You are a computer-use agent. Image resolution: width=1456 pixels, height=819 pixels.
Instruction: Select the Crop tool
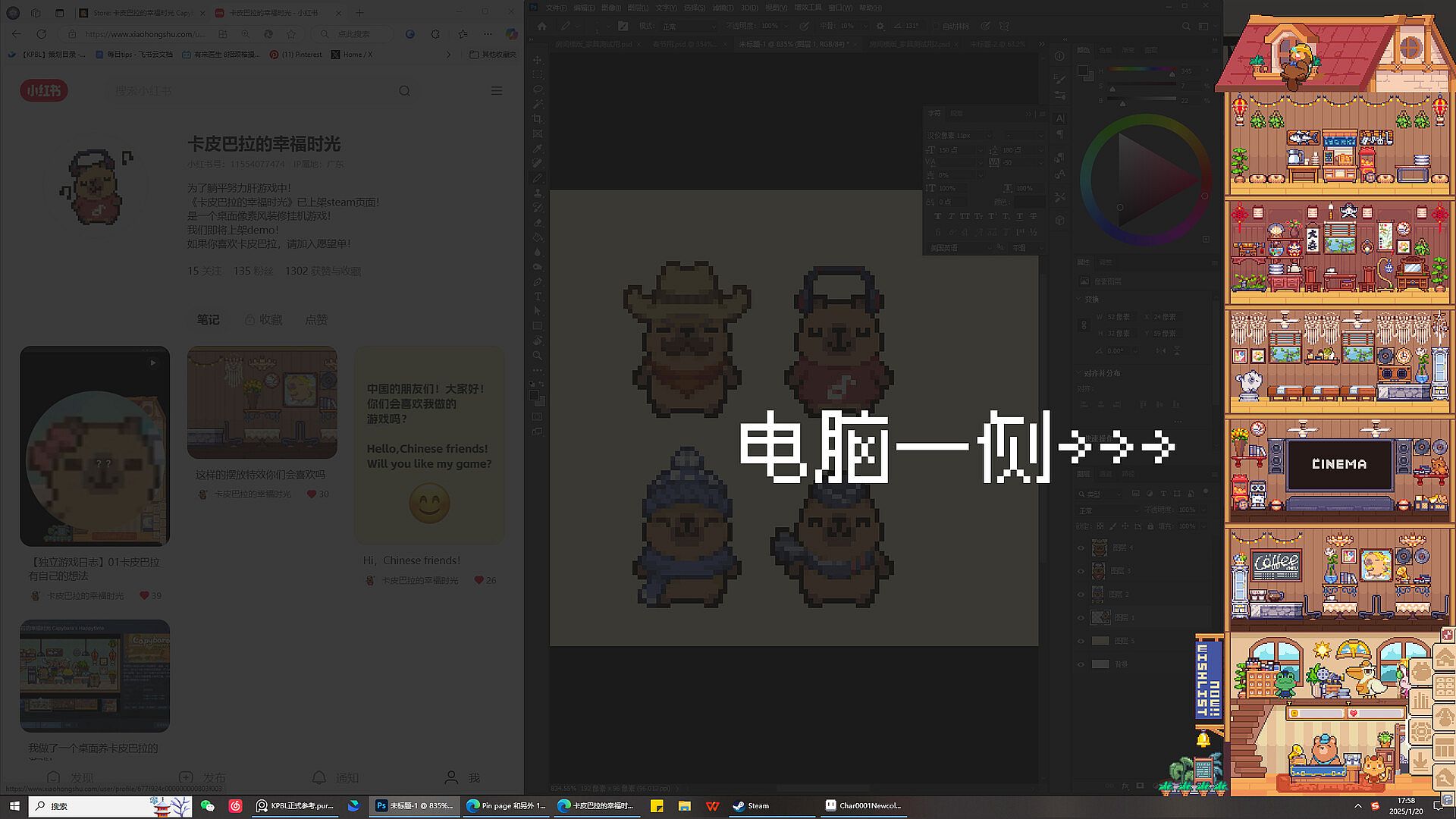pyautogui.click(x=538, y=119)
